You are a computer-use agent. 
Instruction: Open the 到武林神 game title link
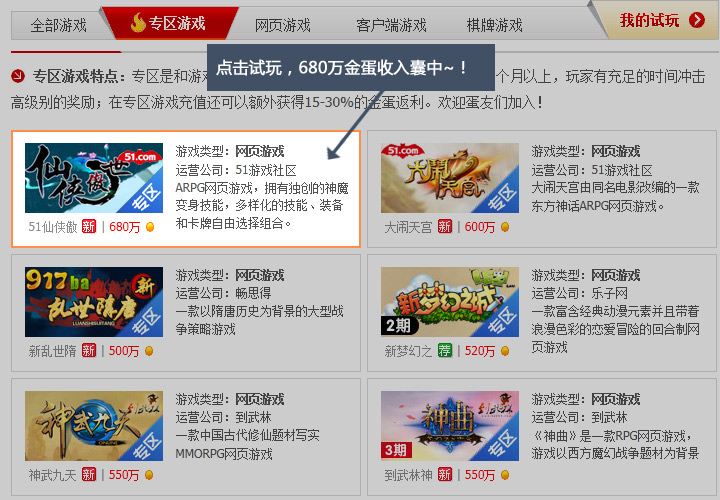pyautogui.click(x=408, y=475)
